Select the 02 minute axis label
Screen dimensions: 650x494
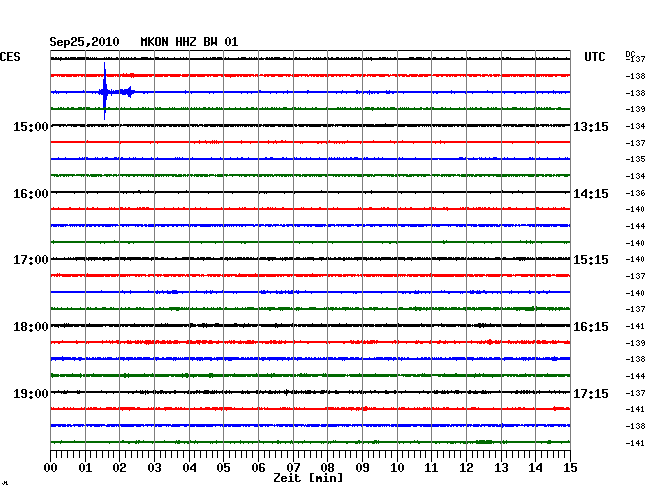pos(119,468)
